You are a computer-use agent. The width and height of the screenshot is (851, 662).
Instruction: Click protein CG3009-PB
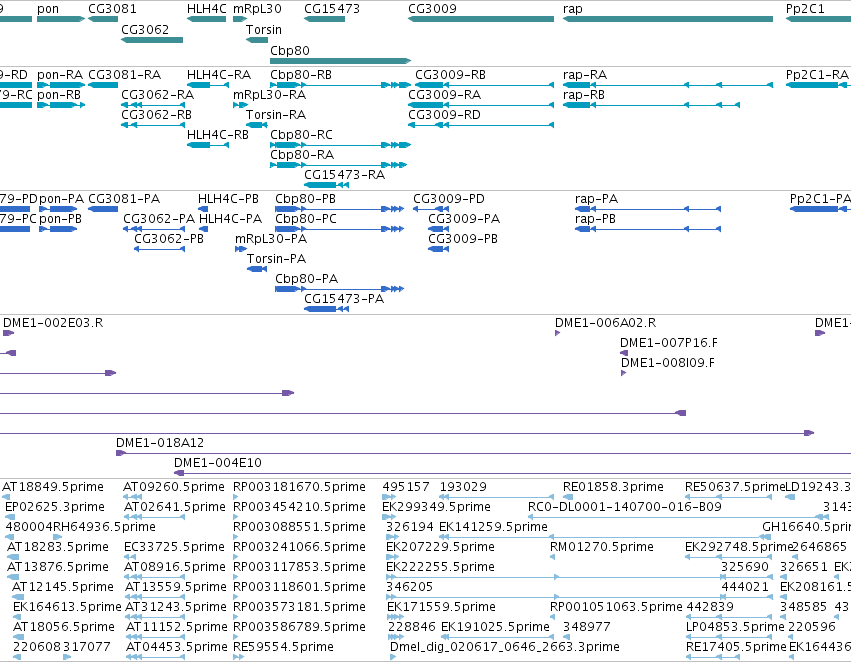click(463, 239)
